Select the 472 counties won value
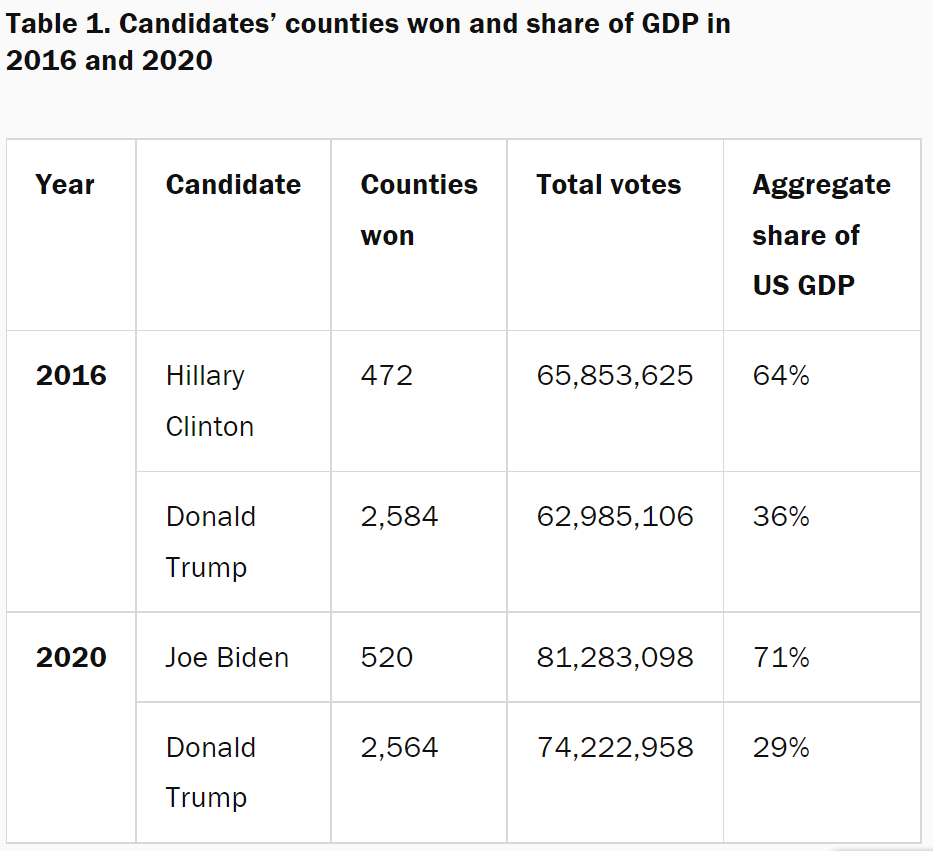Image resolution: width=933 pixels, height=851 pixels. point(386,376)
